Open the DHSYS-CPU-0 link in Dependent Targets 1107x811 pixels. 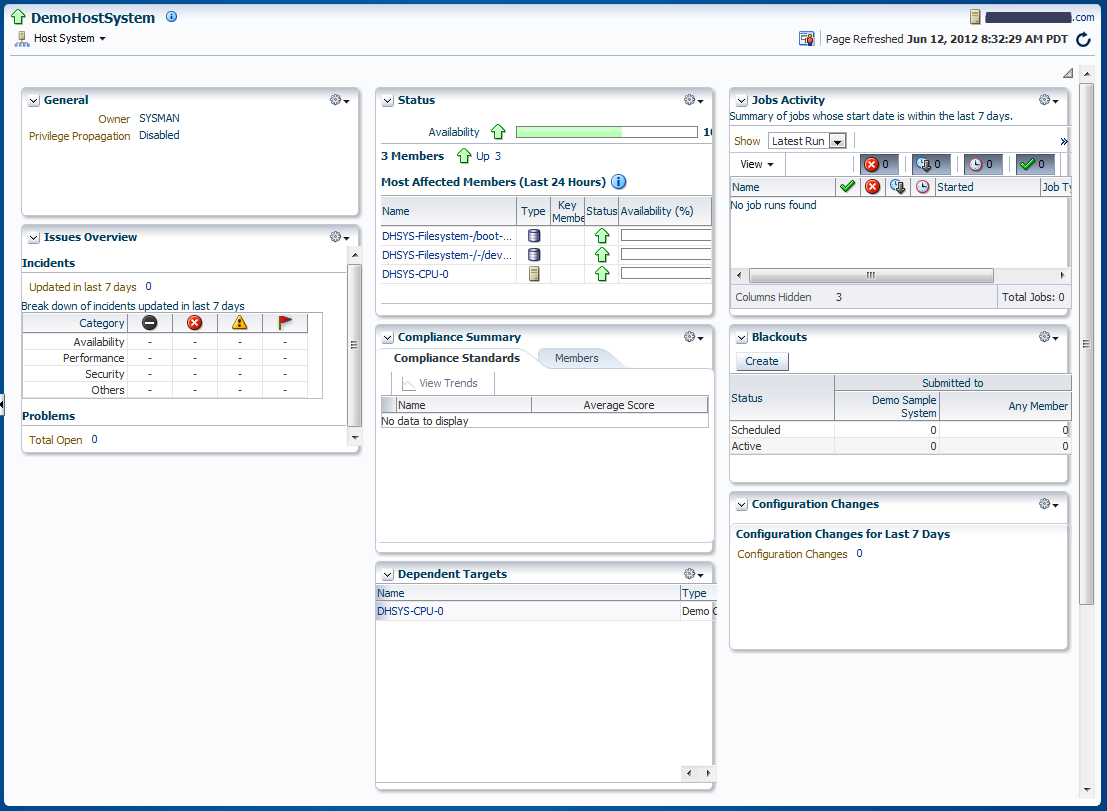click(410, 611)
